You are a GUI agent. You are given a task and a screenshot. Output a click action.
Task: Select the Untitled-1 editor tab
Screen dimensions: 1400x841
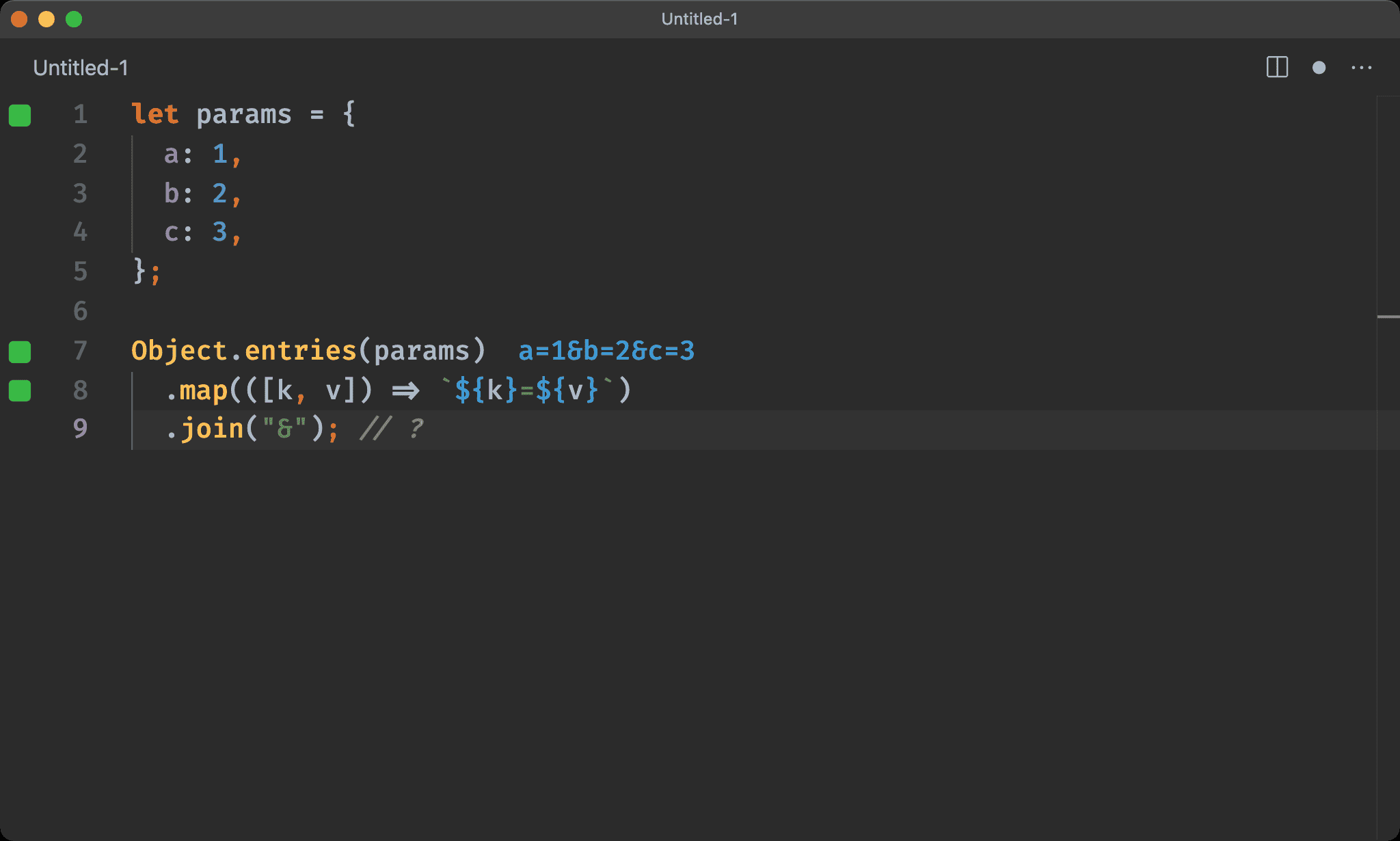point(81,68)
